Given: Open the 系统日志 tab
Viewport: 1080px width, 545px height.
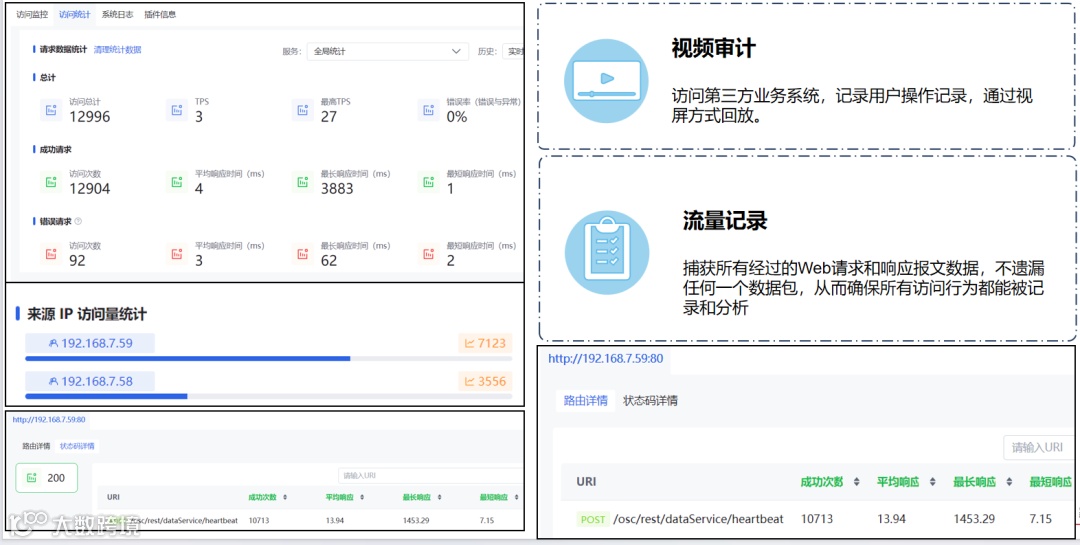Looking at the screenshot, I should (117, 14).
